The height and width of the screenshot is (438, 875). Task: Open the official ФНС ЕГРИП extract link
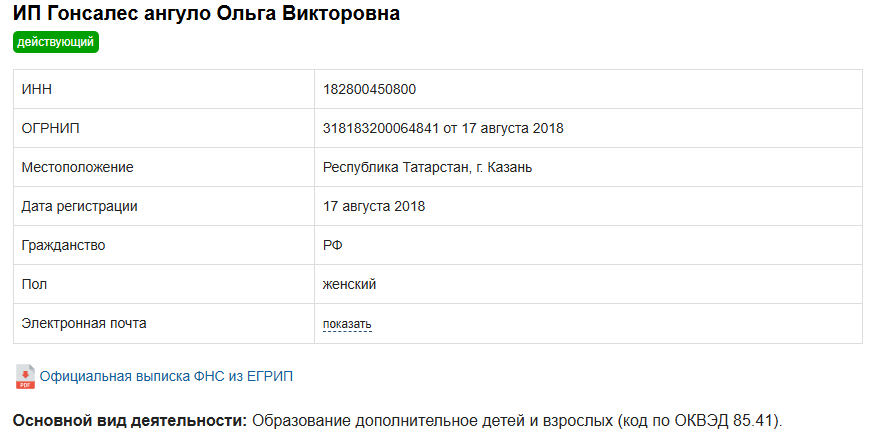pyautogui.click(x=166, y=376)
